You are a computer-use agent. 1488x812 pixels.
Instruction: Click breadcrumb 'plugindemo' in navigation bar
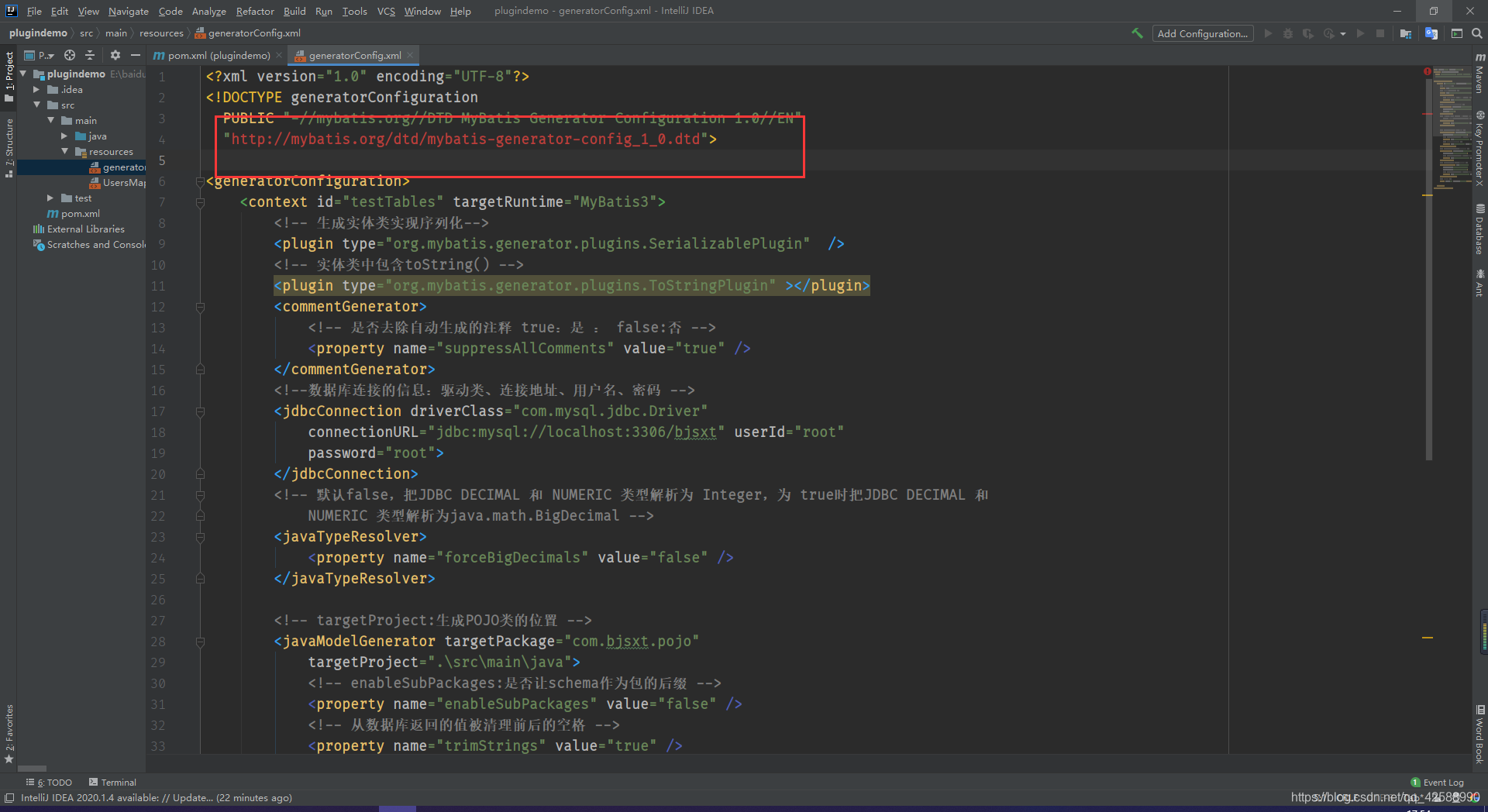click(38, 33)
